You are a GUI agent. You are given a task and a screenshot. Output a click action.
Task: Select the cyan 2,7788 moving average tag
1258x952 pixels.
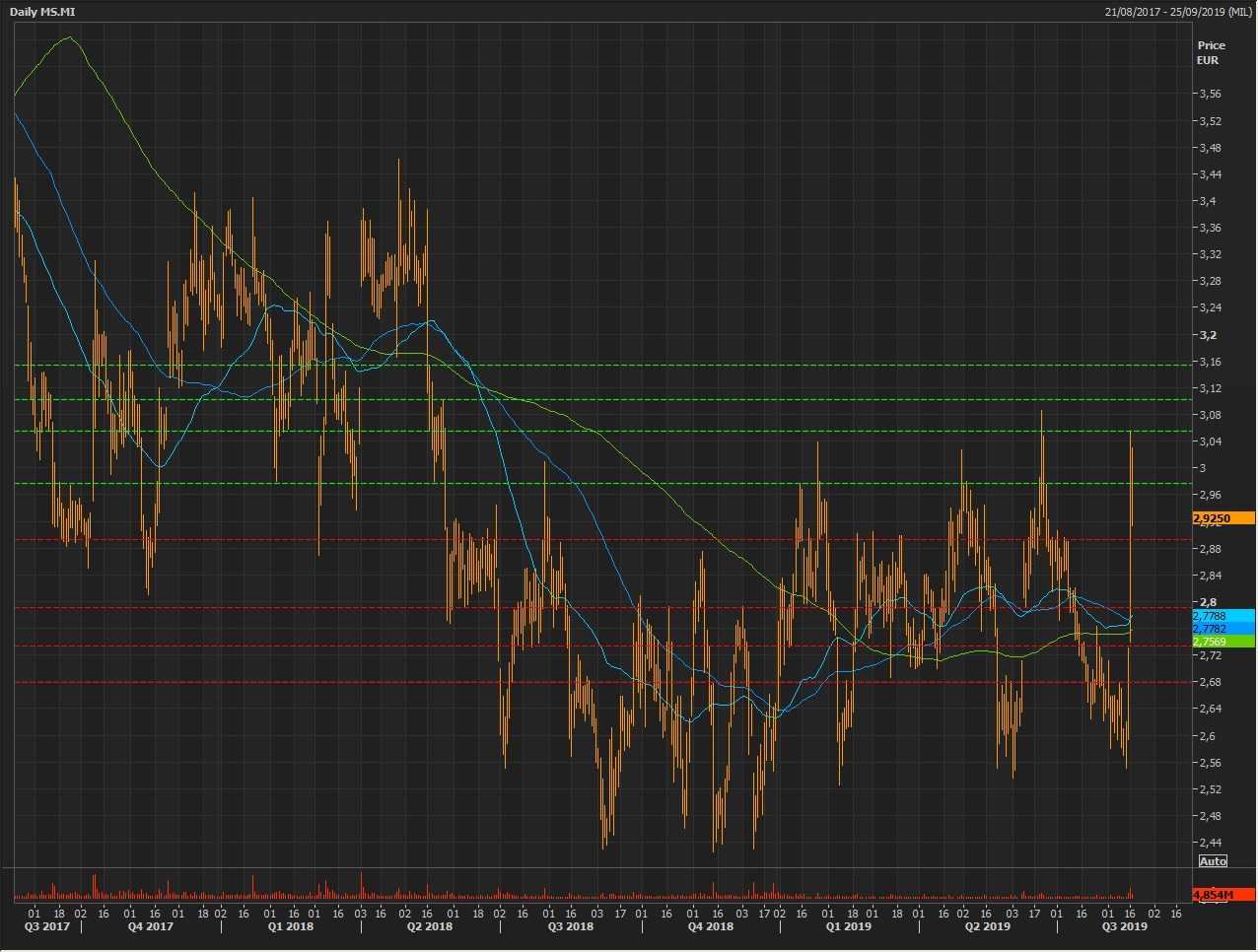(x=1223, y=616)
